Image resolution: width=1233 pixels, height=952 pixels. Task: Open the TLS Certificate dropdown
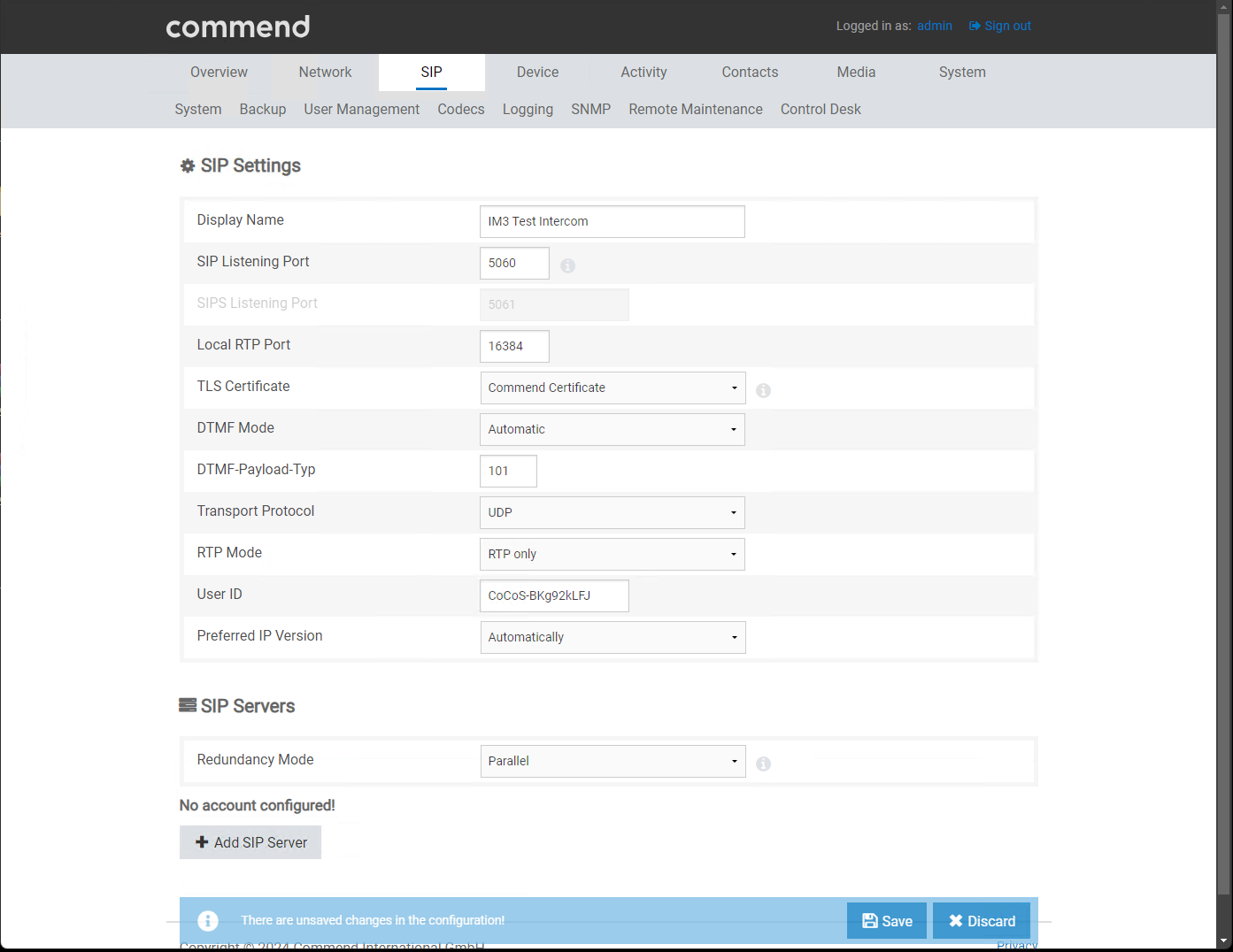pos(613,388)
